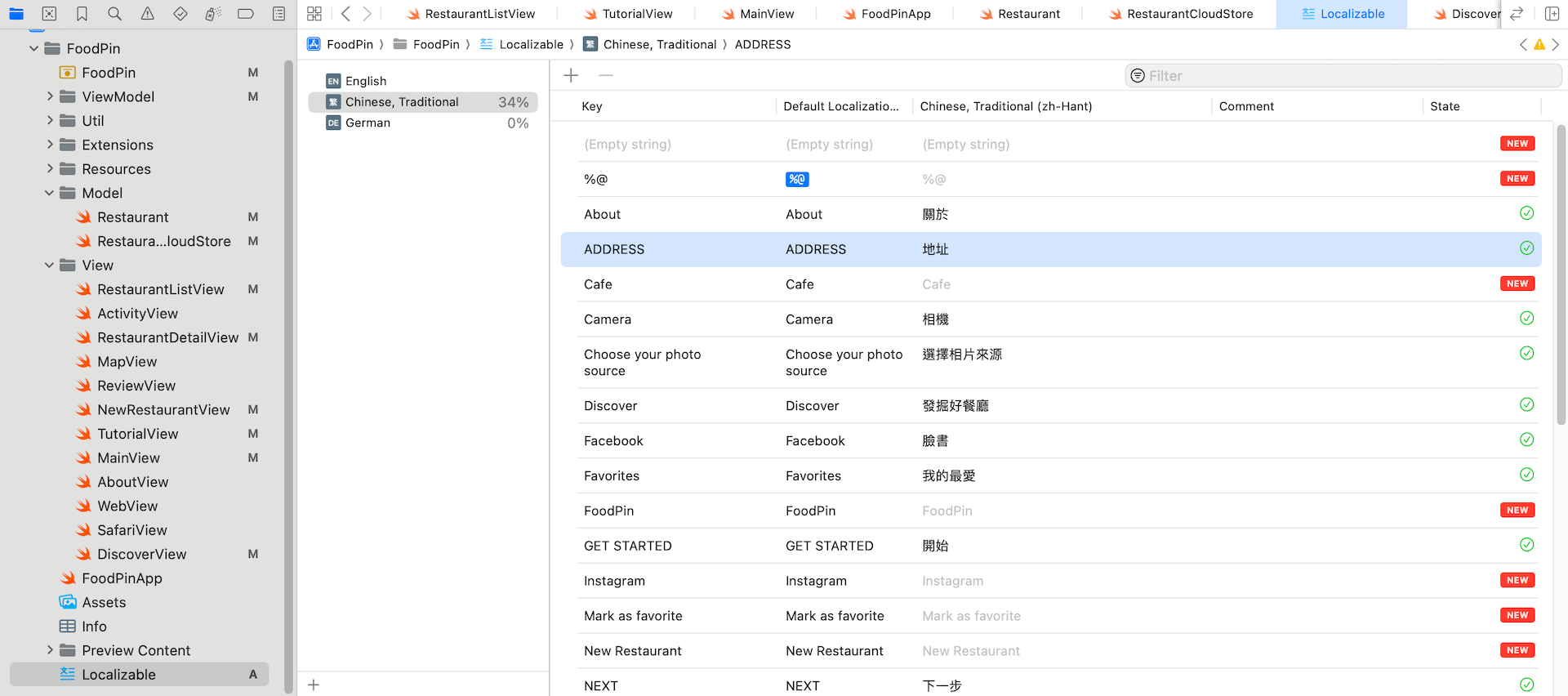Viewport: 1568px width, 696px height.
Task: Go back using the editor's back arrow
Action: point(346,14)
